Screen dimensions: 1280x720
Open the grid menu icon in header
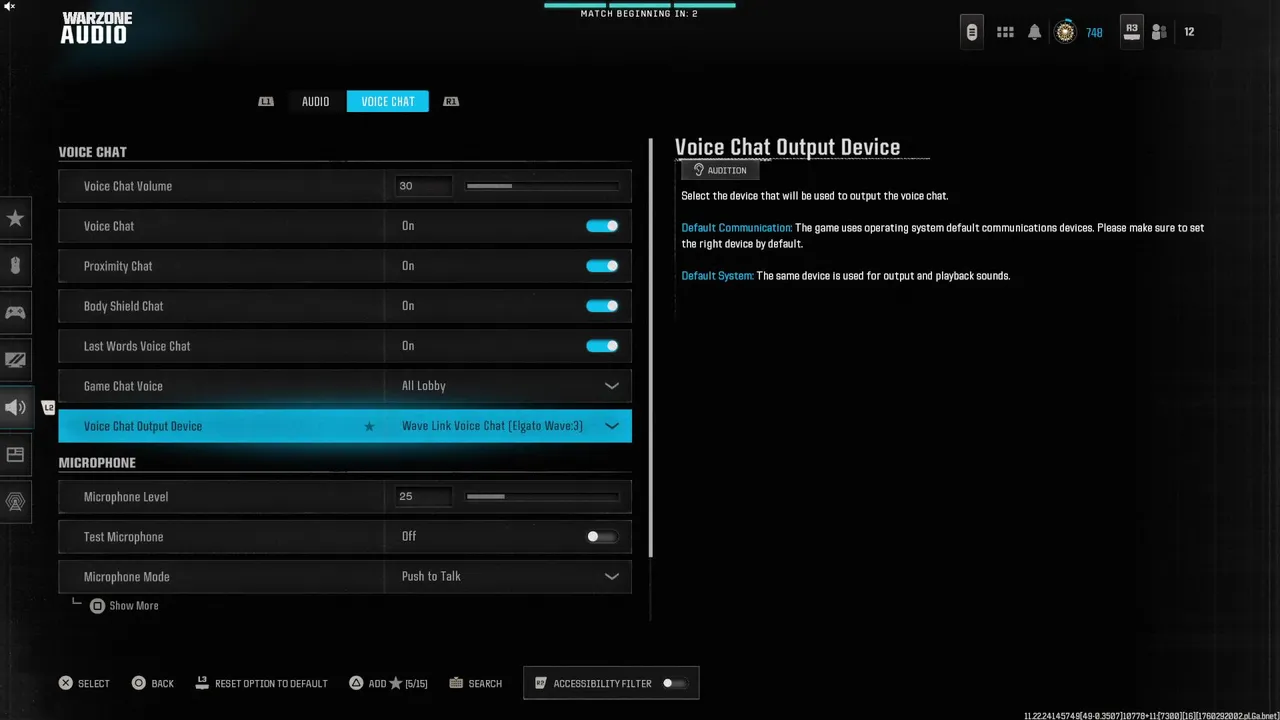[1005, 32]
